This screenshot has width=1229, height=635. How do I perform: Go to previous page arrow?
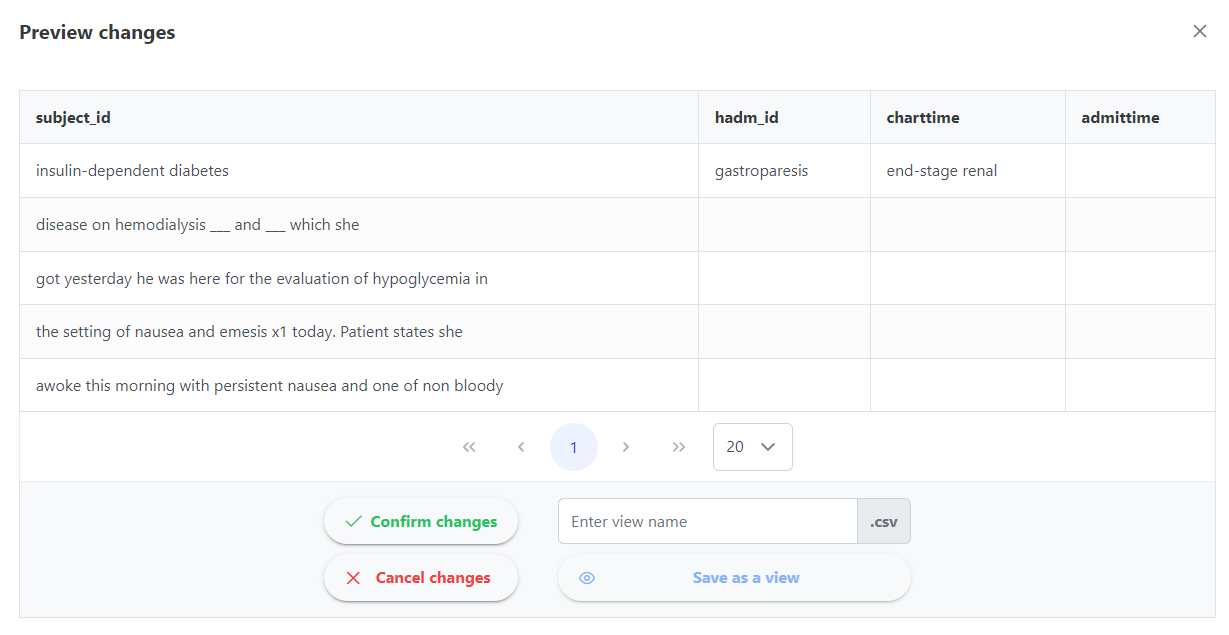521,447
